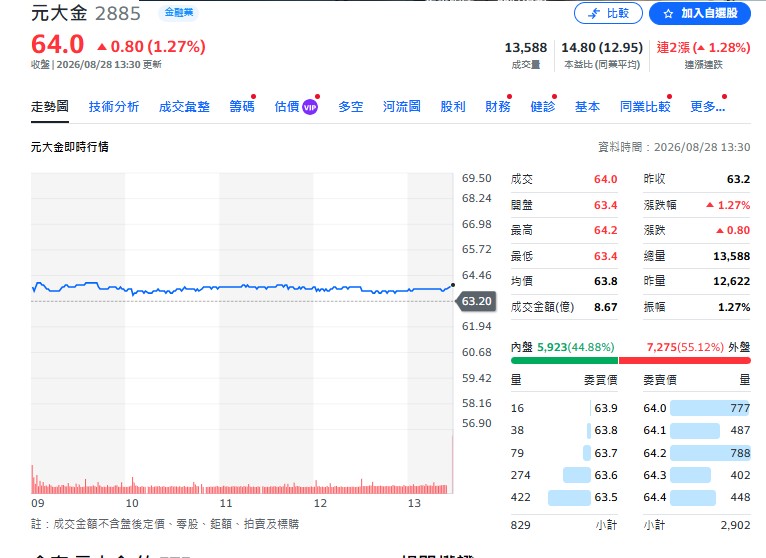Click bid price 63.9 row
This screenshot has width=766, height=558.
pyautogui.click(x=564, y=408)
